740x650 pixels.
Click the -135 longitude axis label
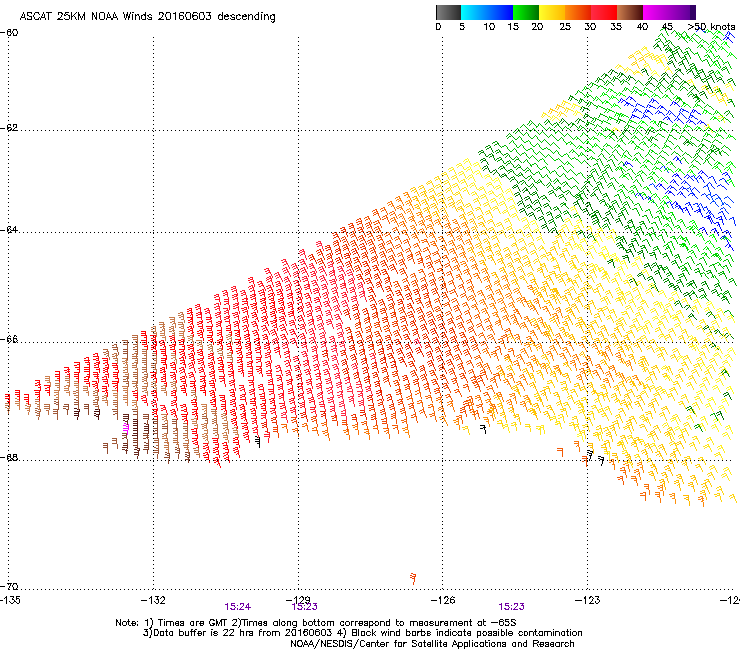tap(10, 600)
